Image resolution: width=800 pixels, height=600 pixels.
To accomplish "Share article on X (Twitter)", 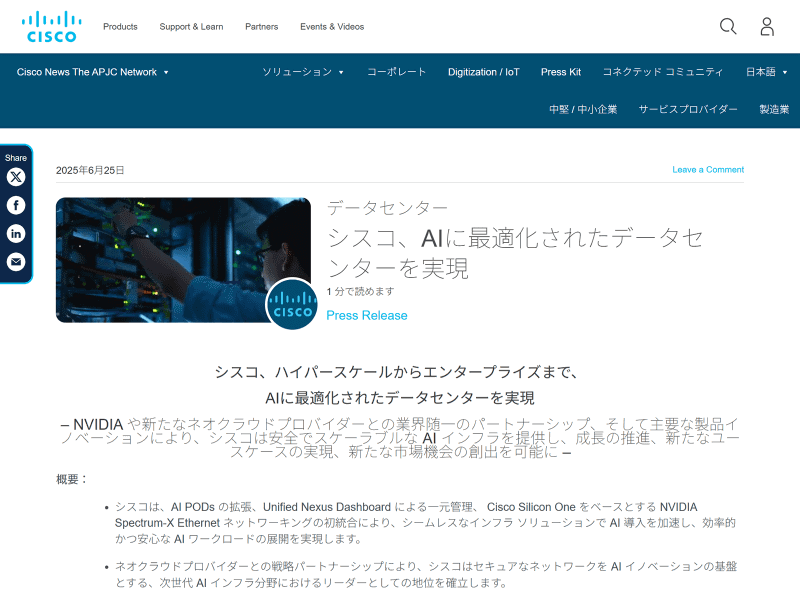I will coord(16,177).
